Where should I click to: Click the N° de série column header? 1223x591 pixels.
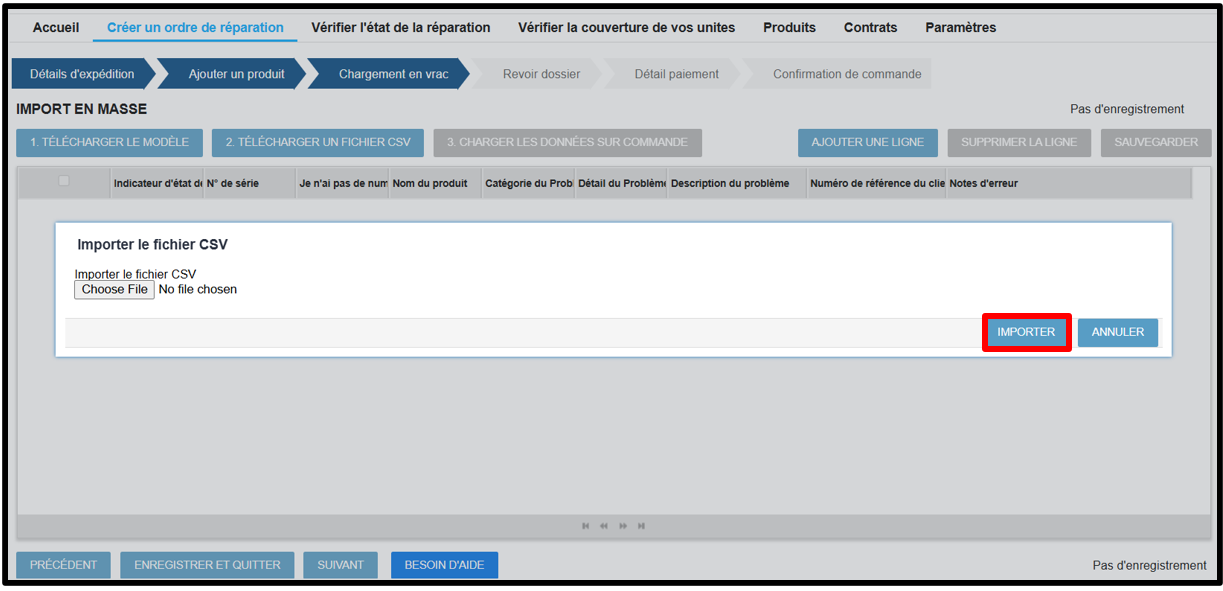250,184
